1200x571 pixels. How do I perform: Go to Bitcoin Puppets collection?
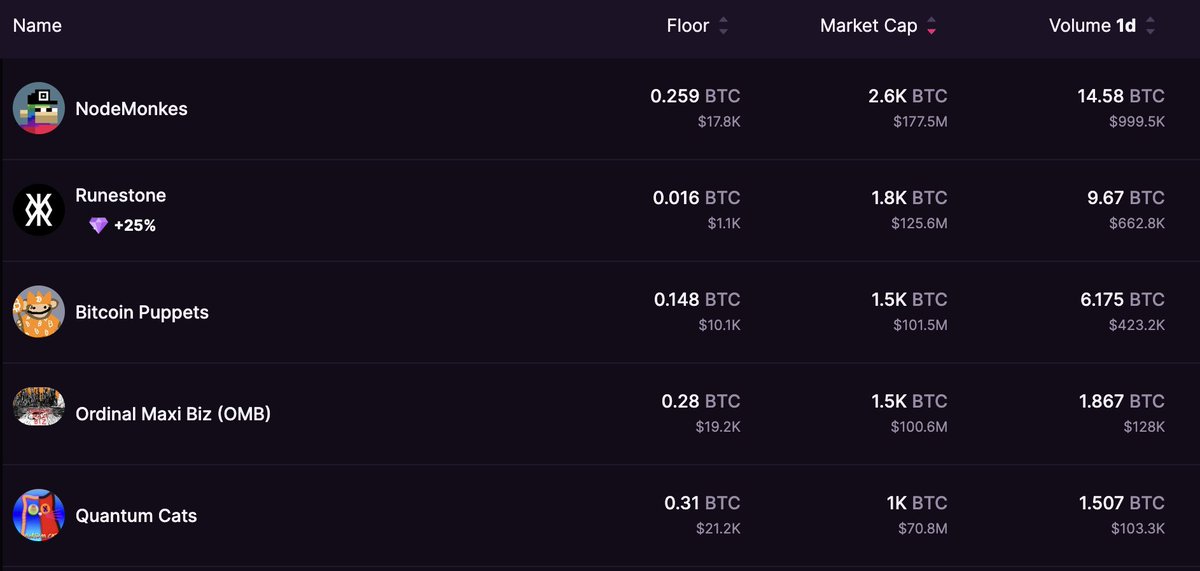click(x=142, y=312)
